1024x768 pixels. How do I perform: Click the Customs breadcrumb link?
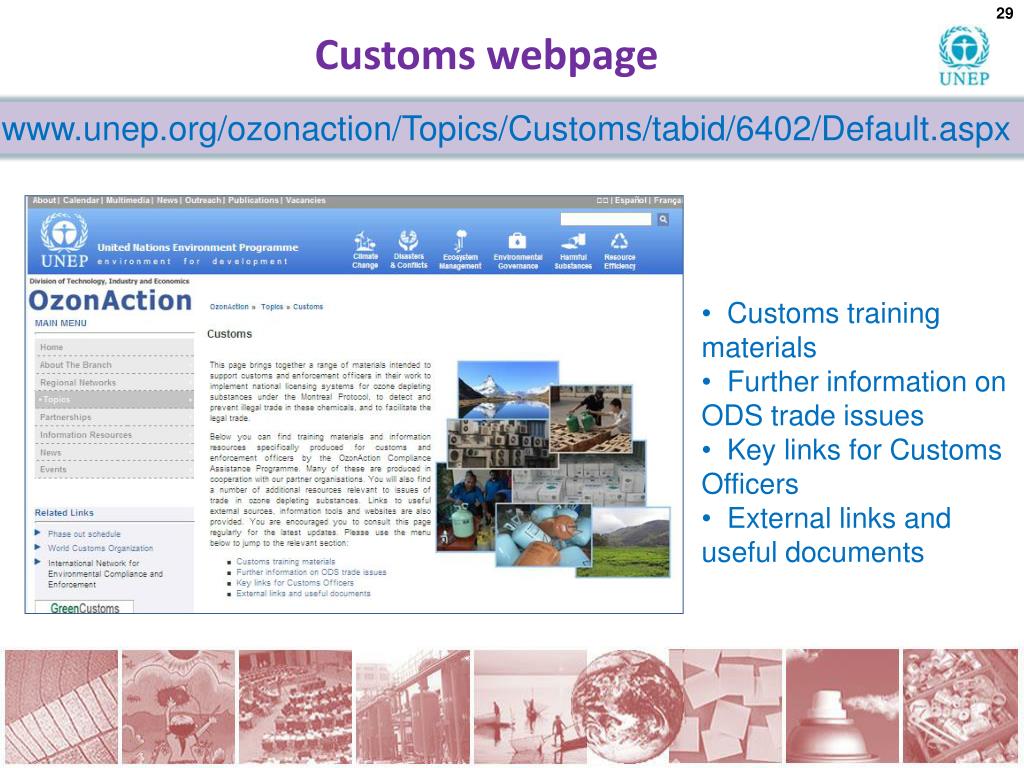pyautogui.click(x=308, y=307)
